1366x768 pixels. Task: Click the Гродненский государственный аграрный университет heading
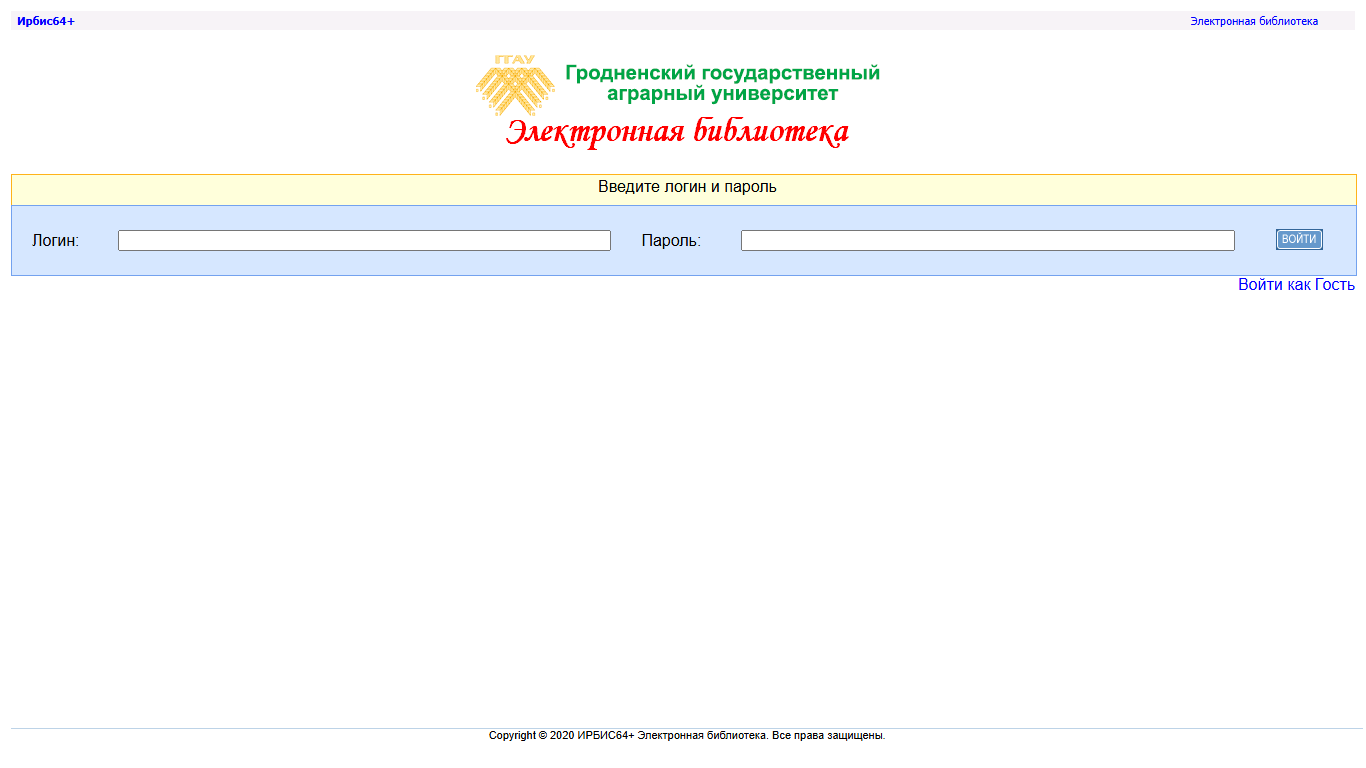tap(722, 83)
